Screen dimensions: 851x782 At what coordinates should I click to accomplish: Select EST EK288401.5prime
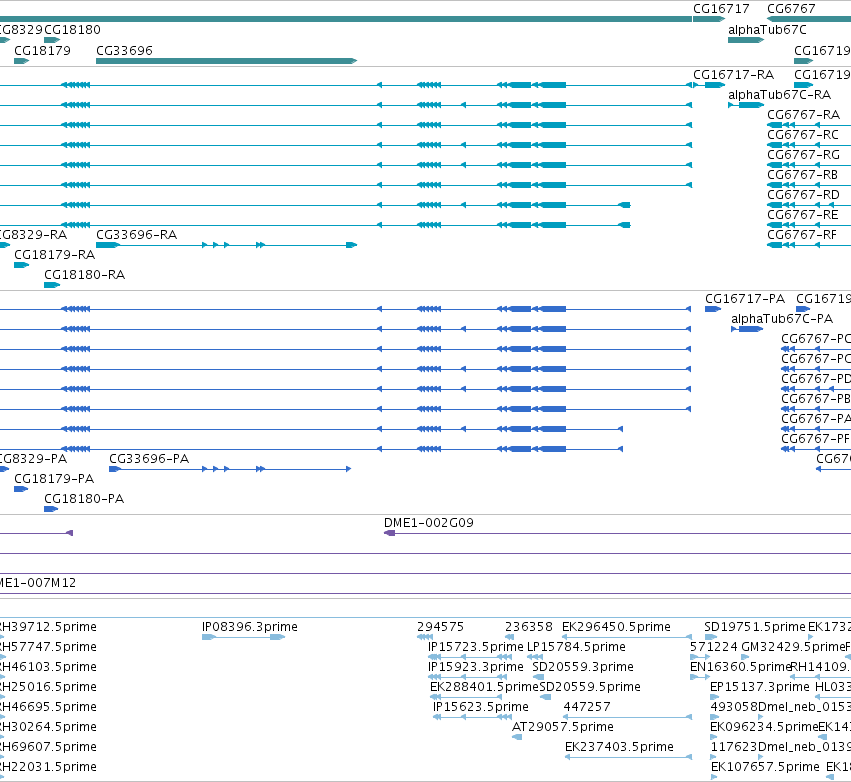tap(484, 687)
